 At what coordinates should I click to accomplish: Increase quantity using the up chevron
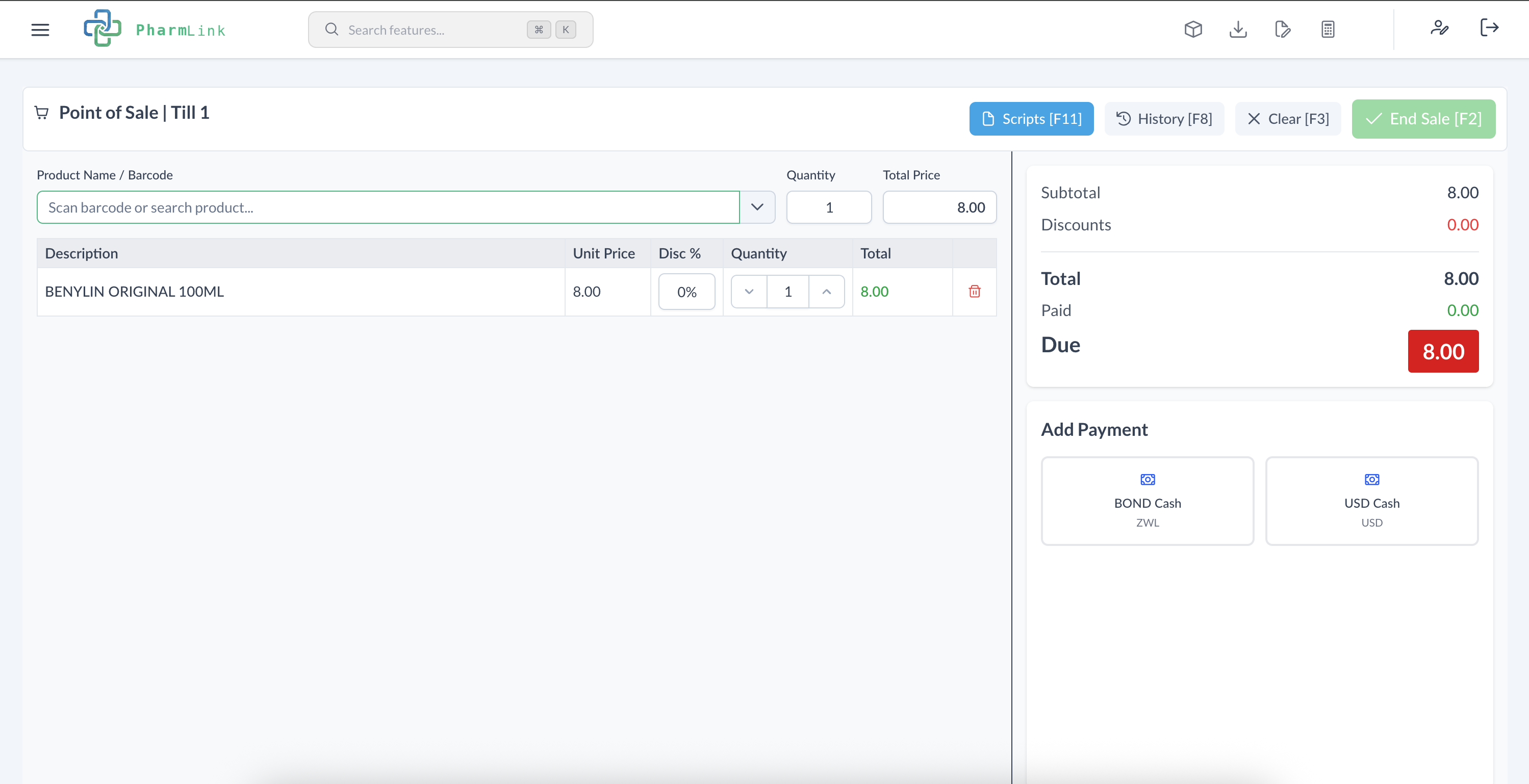(827, 291)
